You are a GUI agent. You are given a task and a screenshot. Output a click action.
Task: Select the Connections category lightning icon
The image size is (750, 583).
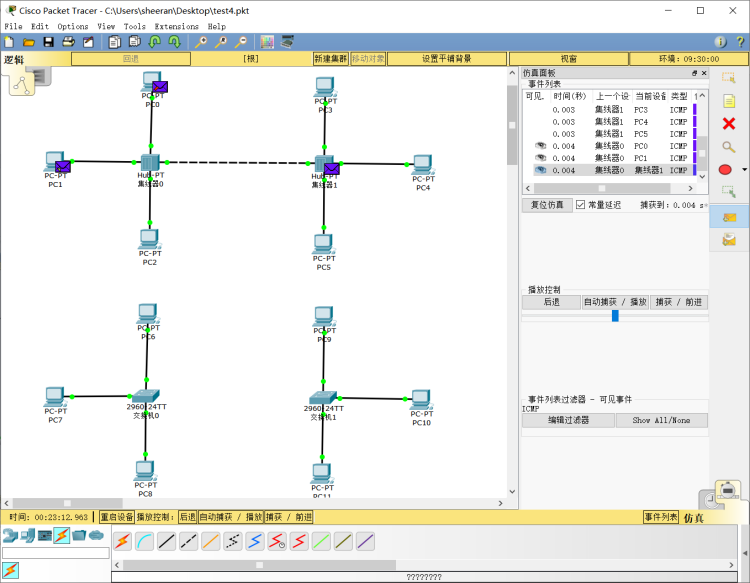tap(62, 535)
